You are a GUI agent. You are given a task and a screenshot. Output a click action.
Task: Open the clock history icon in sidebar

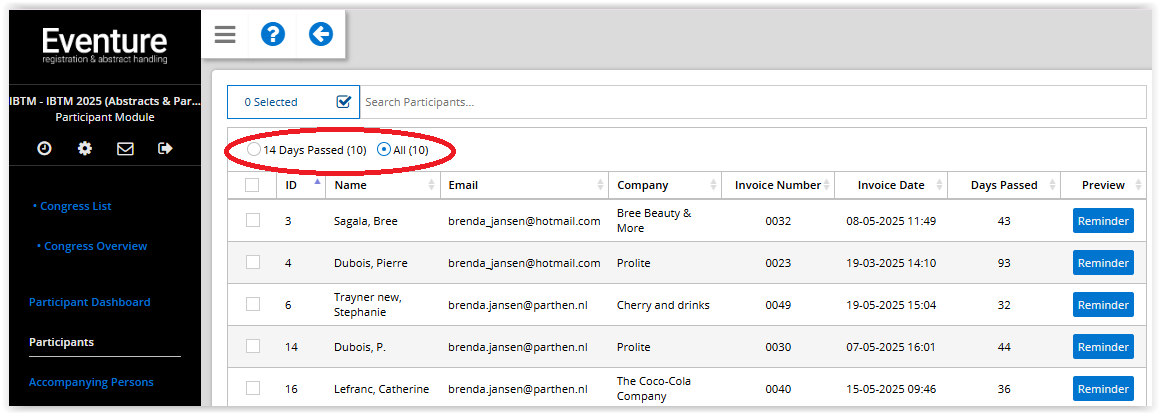pos(44,149)
